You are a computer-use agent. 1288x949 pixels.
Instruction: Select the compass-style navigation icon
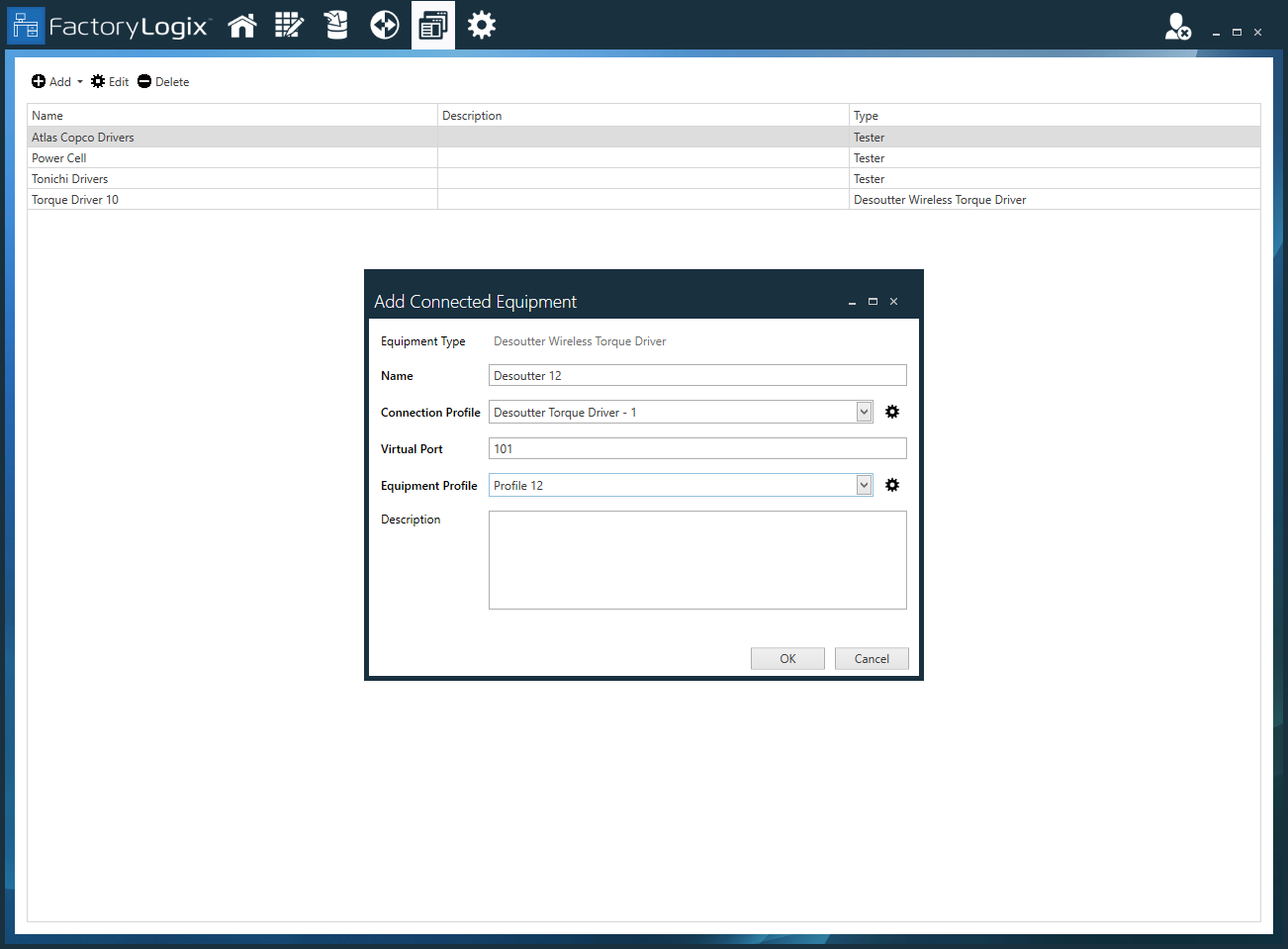pos(384,25)
